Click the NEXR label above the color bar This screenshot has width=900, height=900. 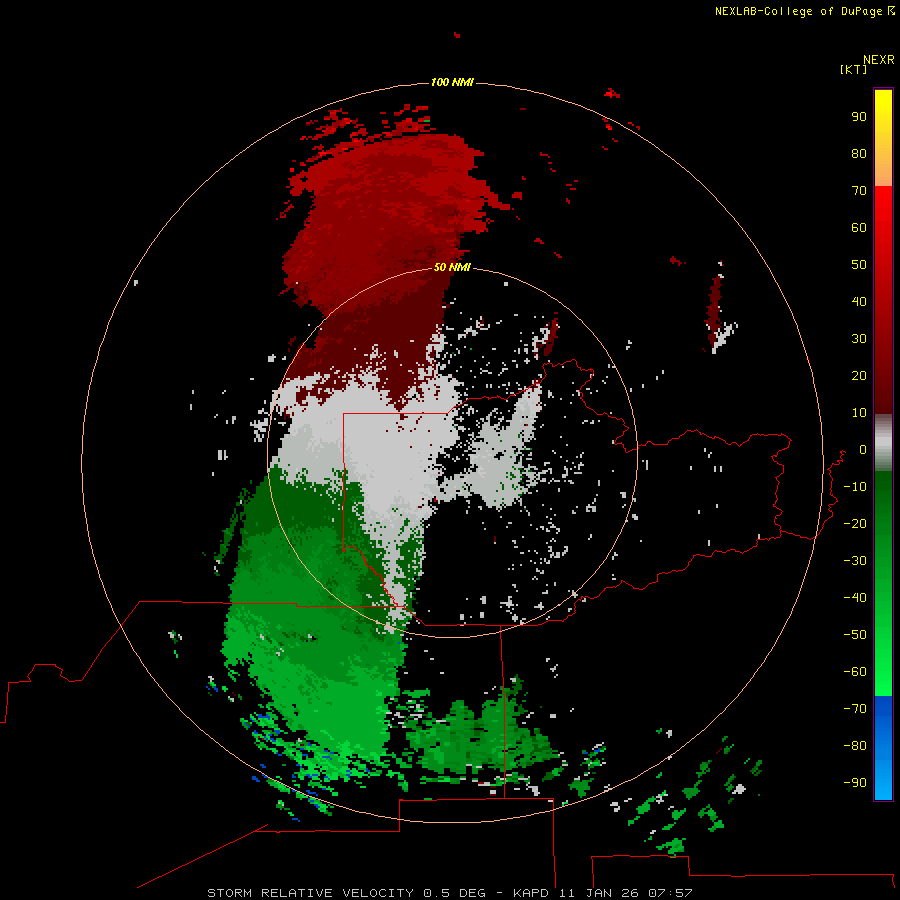tap(878, 60)
